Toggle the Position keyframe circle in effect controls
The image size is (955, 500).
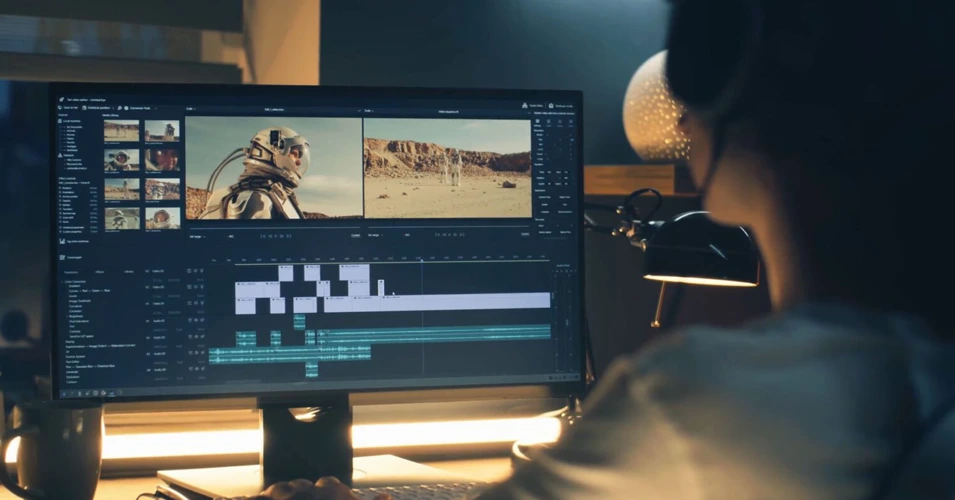click(x=60, y=188)
